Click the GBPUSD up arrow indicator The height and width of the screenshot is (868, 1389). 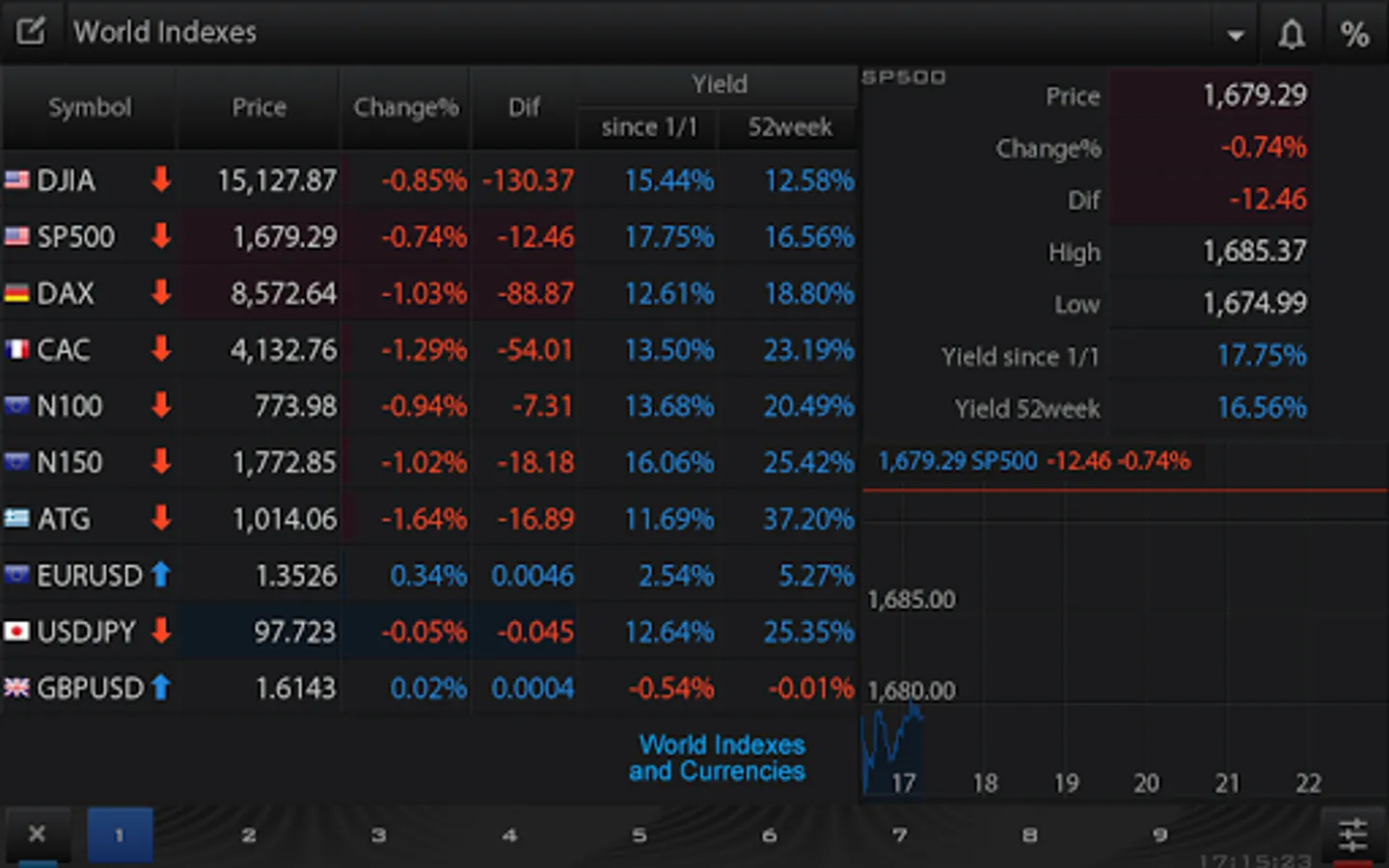pyautogui.click(x=161, y=688)
